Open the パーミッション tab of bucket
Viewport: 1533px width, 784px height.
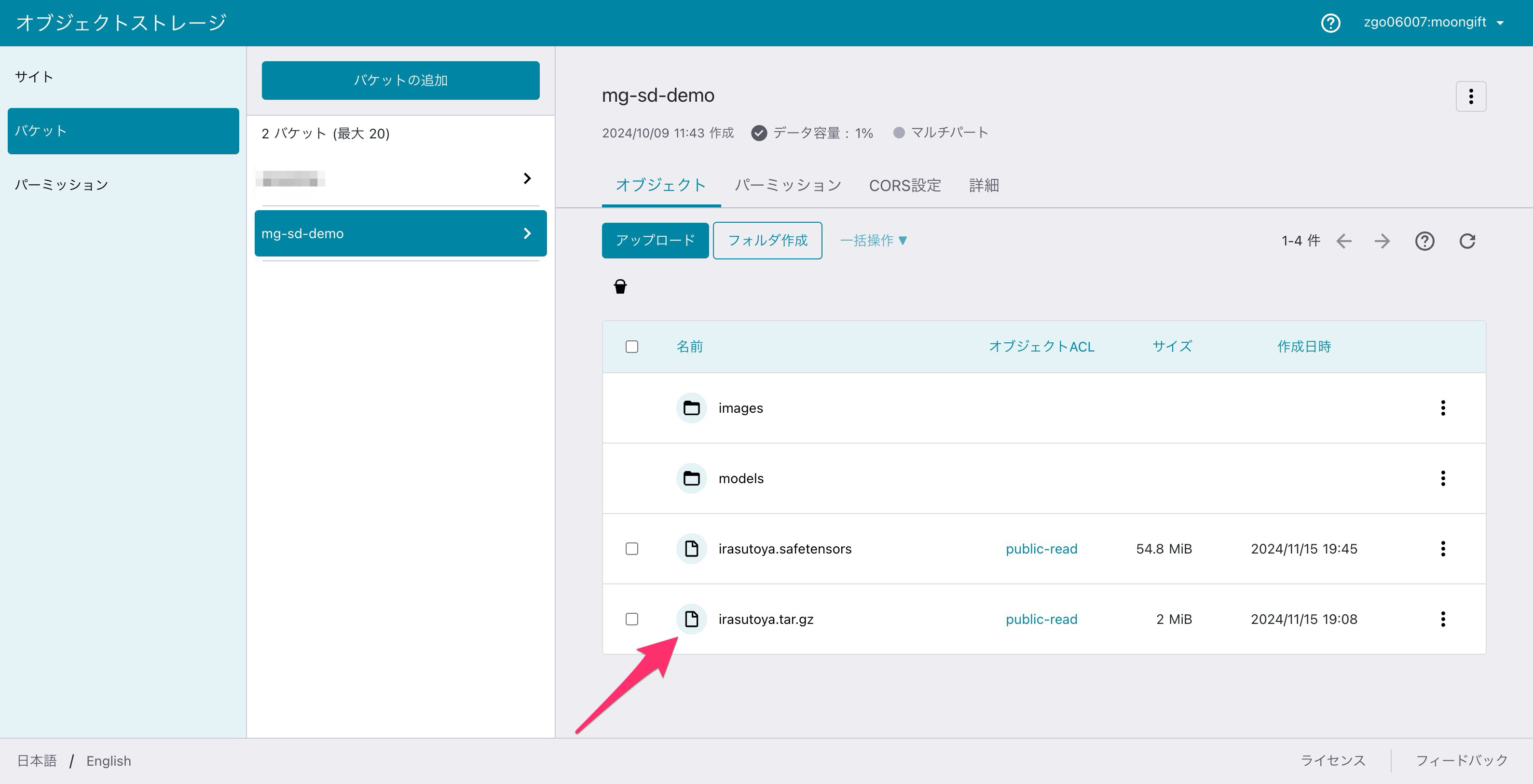coord(787,186)
